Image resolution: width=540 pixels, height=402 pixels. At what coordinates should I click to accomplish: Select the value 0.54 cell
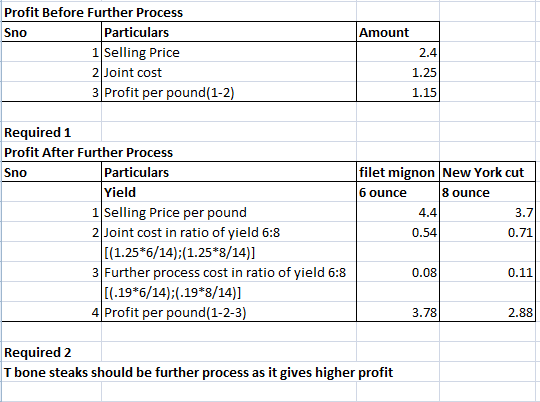tap(398, 232)
